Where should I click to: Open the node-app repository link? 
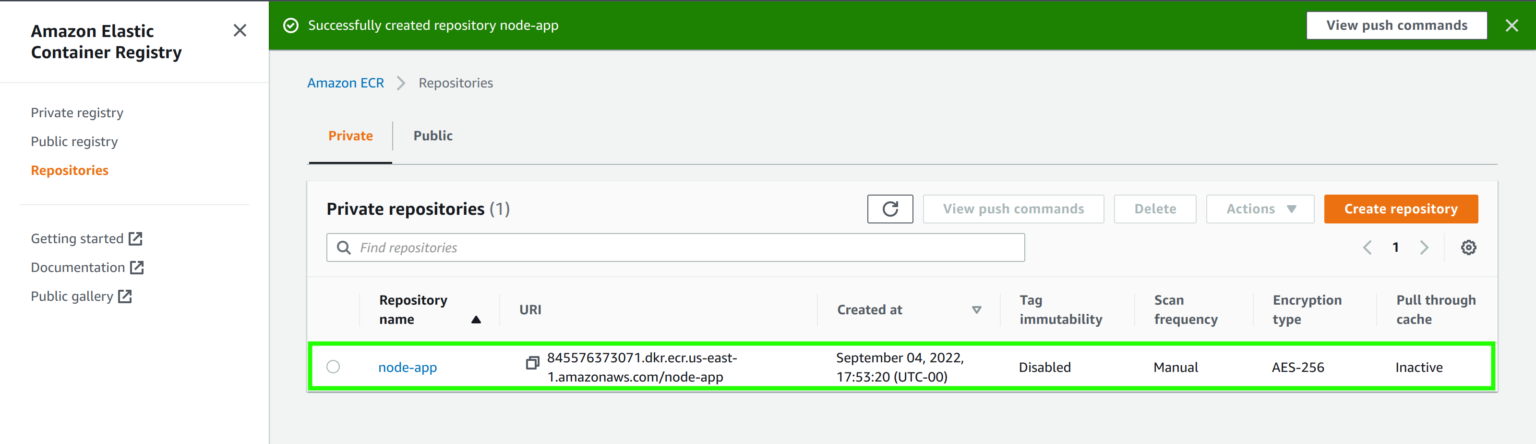407,368
